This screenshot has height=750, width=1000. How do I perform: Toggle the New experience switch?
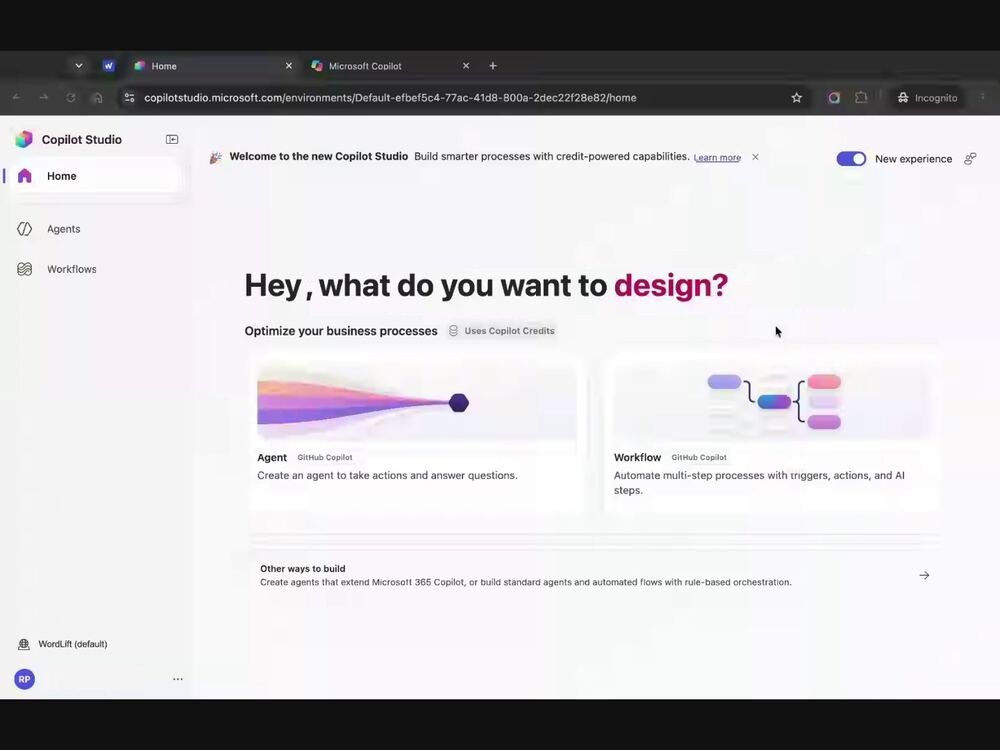[x=851, y=159]
